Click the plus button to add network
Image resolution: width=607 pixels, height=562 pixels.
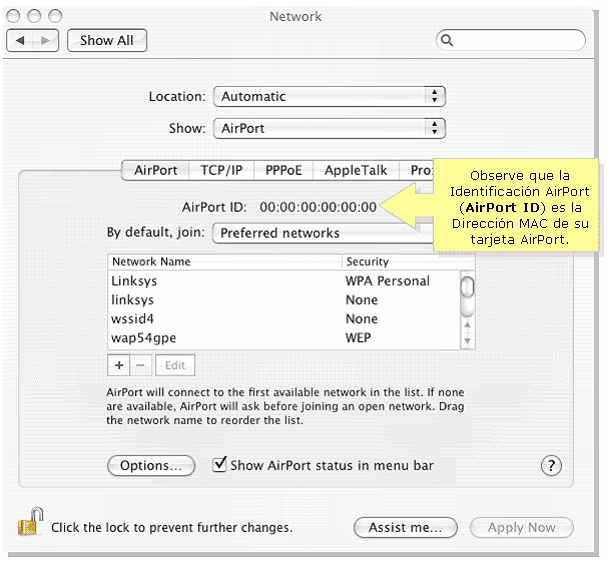coord(119,365)
